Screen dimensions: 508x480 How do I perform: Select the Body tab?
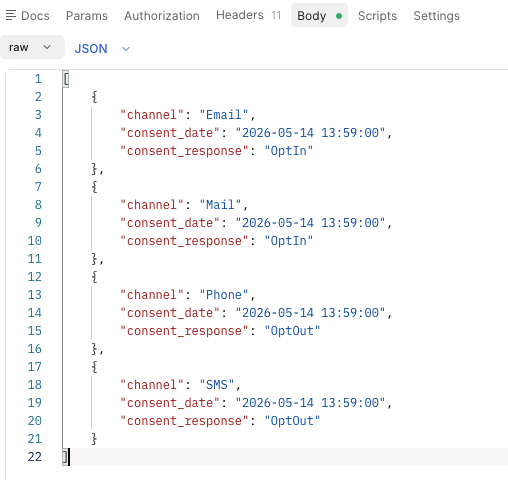click(x=319, y=15)
